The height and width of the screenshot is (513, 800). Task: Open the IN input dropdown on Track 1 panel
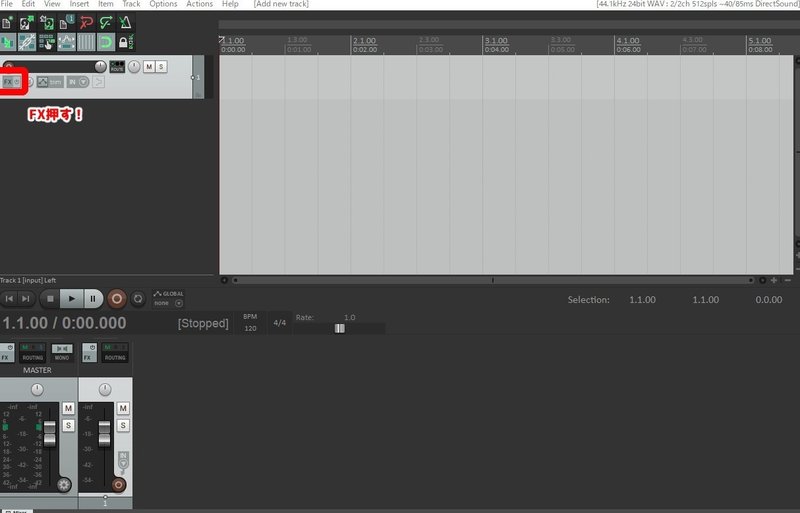78,82
